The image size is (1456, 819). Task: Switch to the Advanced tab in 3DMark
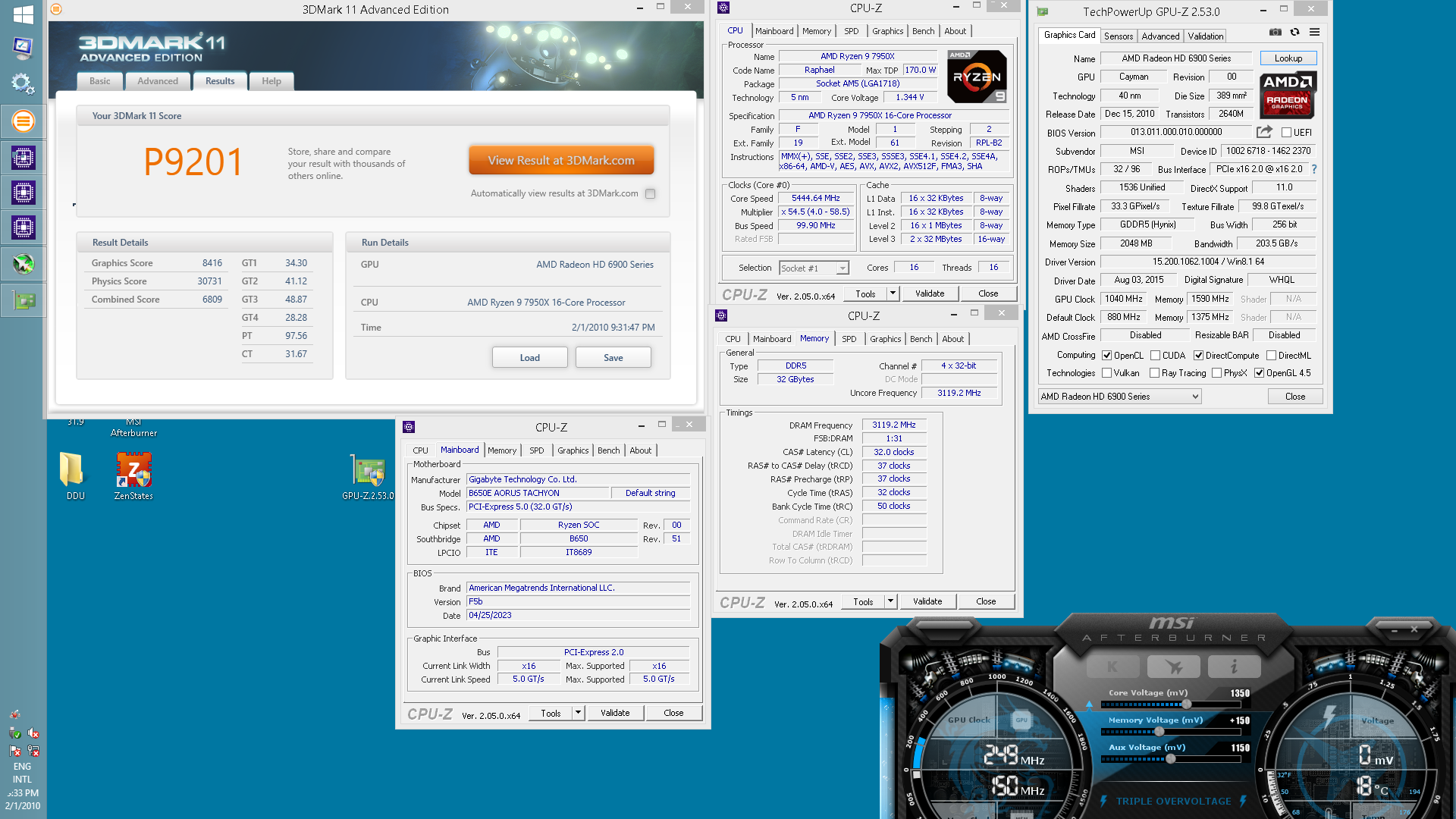coord(158,81)
